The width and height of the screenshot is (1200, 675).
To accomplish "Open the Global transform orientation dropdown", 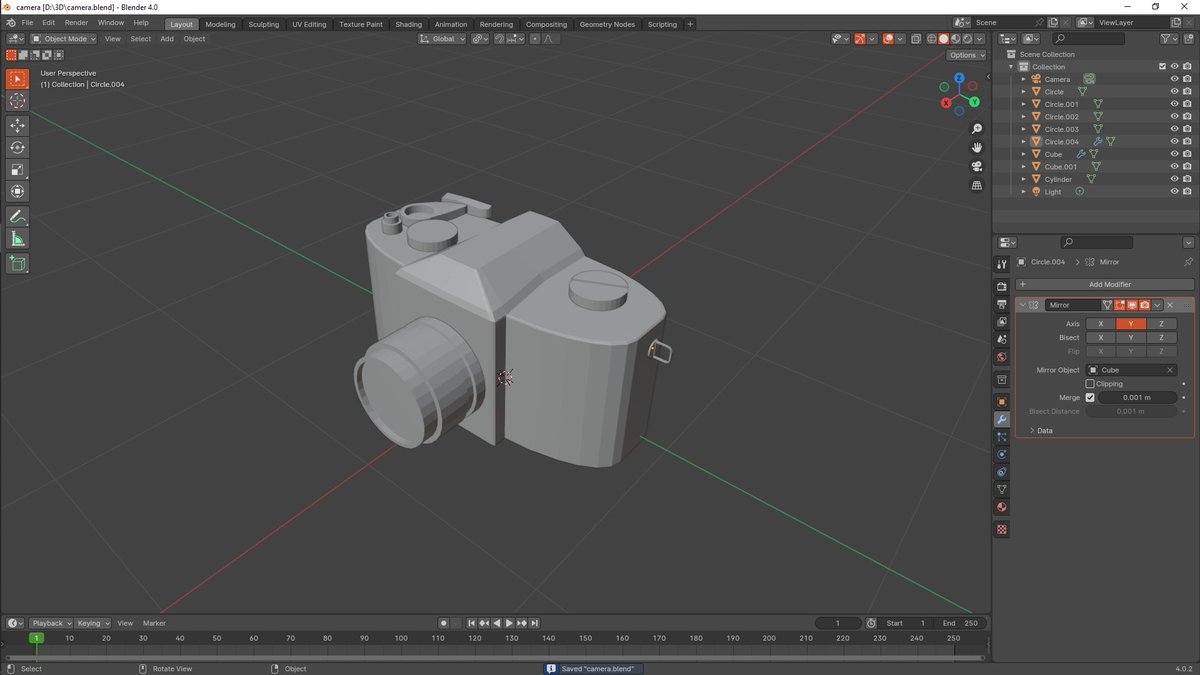I will click(x=442, y=39).
